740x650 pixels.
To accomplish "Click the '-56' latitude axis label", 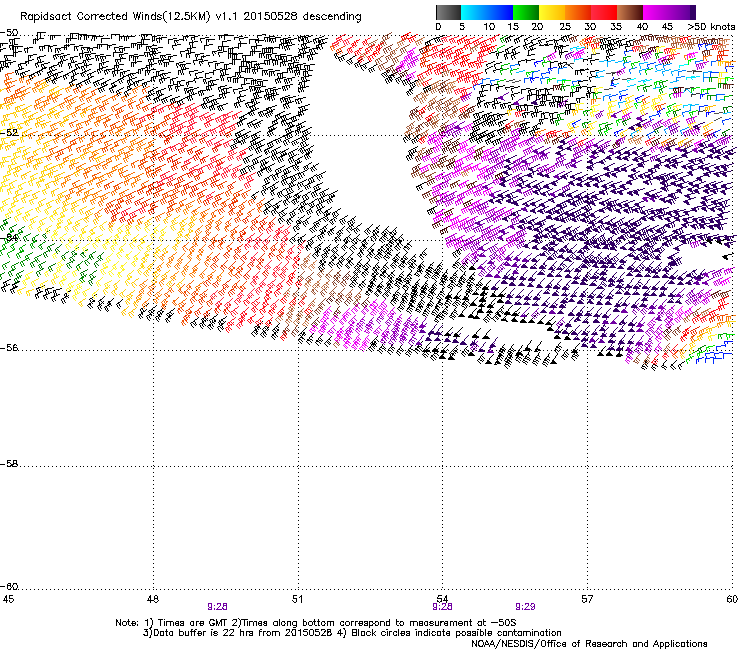I will [9, 348].
